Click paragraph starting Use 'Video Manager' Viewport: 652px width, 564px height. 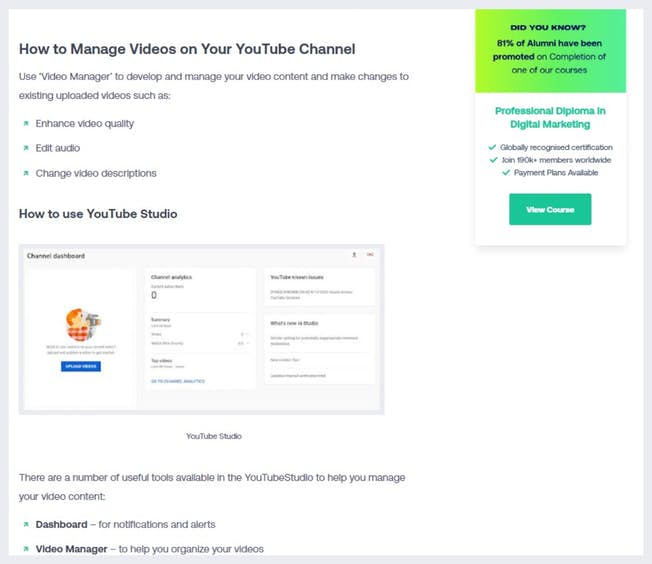[x=214, y=86]
